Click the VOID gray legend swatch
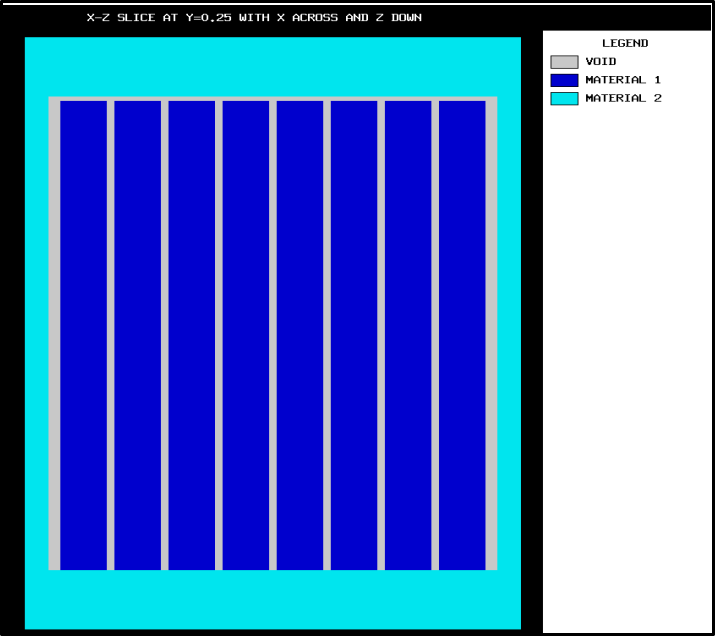715x636 pixels. pyautogui.click(x=564, y=62)
